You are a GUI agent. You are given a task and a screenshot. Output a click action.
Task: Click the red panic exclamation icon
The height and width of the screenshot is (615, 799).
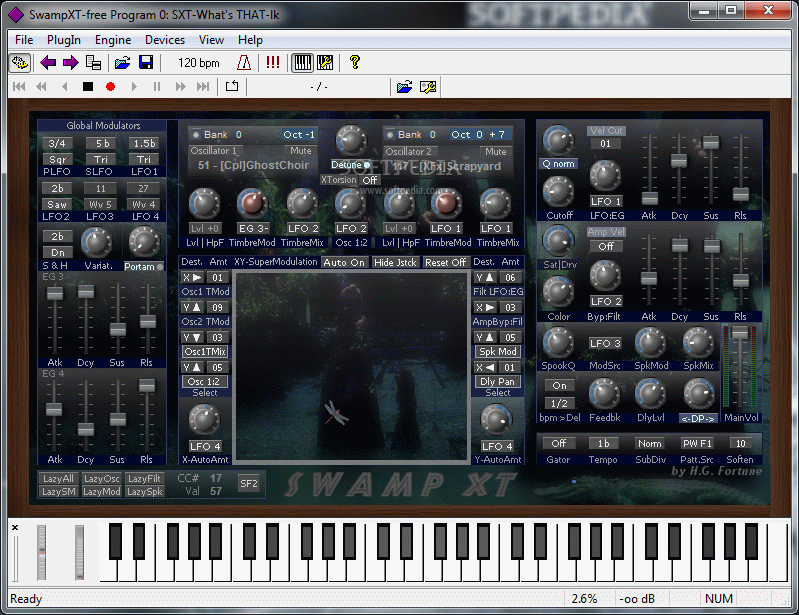[x=273, y=63]
